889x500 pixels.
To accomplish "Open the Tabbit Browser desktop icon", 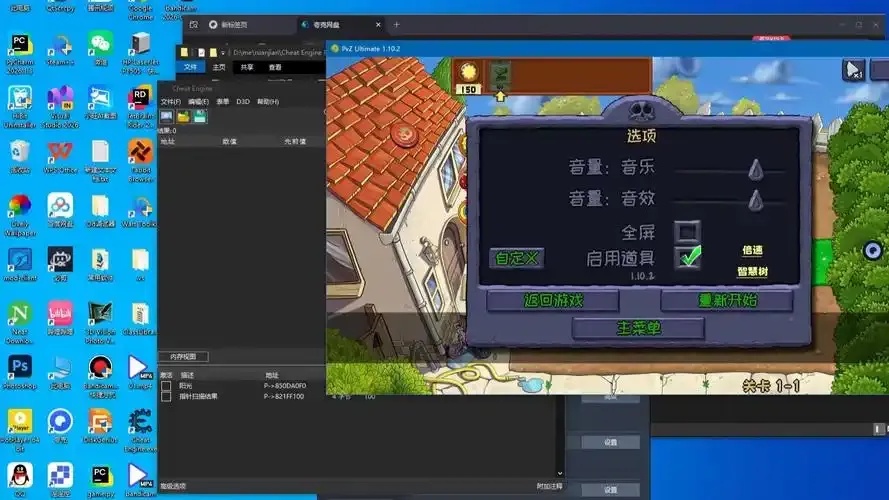I will 140,162.
